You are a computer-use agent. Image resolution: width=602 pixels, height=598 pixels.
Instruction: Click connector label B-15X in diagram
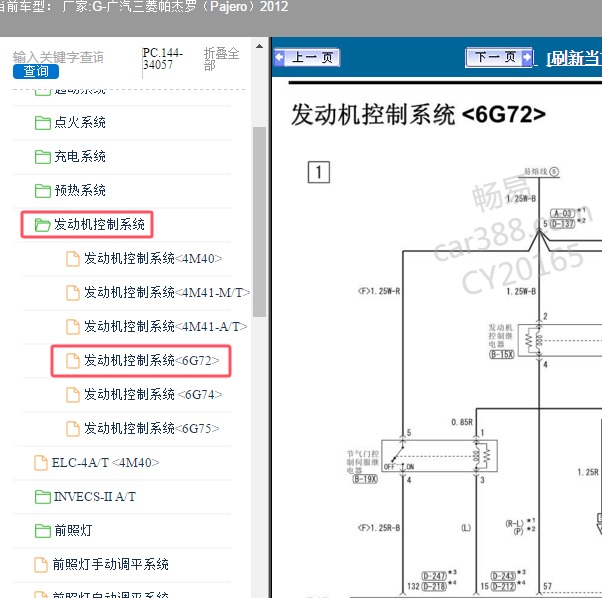[502, 354]
